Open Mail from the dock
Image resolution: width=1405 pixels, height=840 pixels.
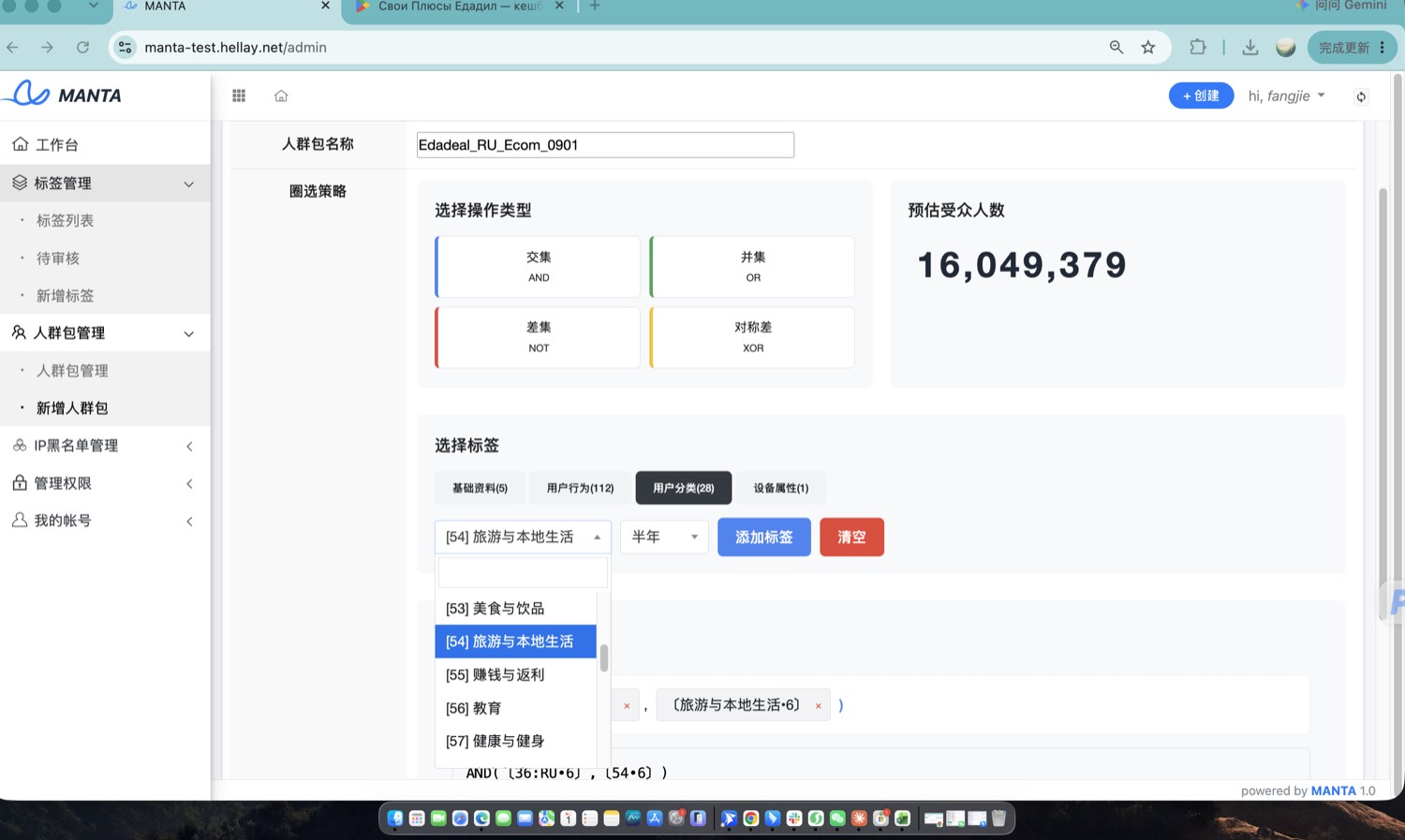click(x=525, y=818)
